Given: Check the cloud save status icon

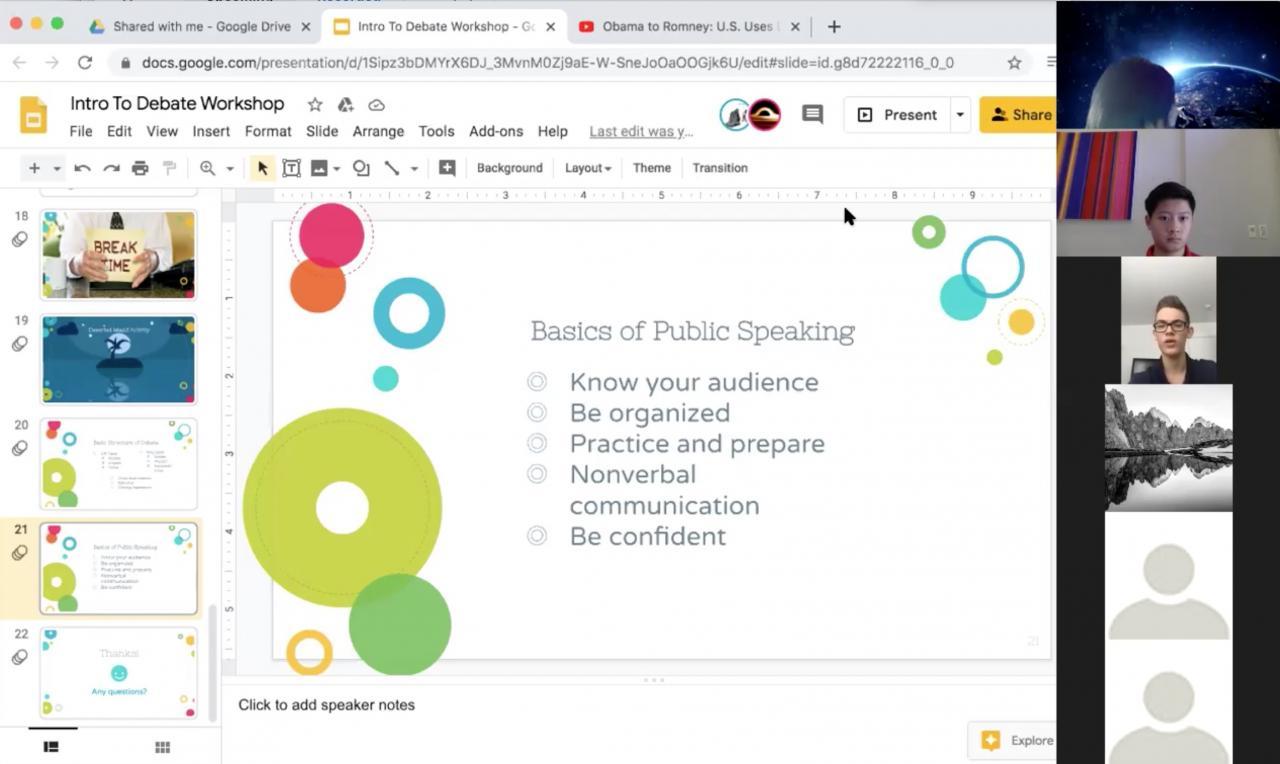Looking at the screenshot, I should [377, 105].
